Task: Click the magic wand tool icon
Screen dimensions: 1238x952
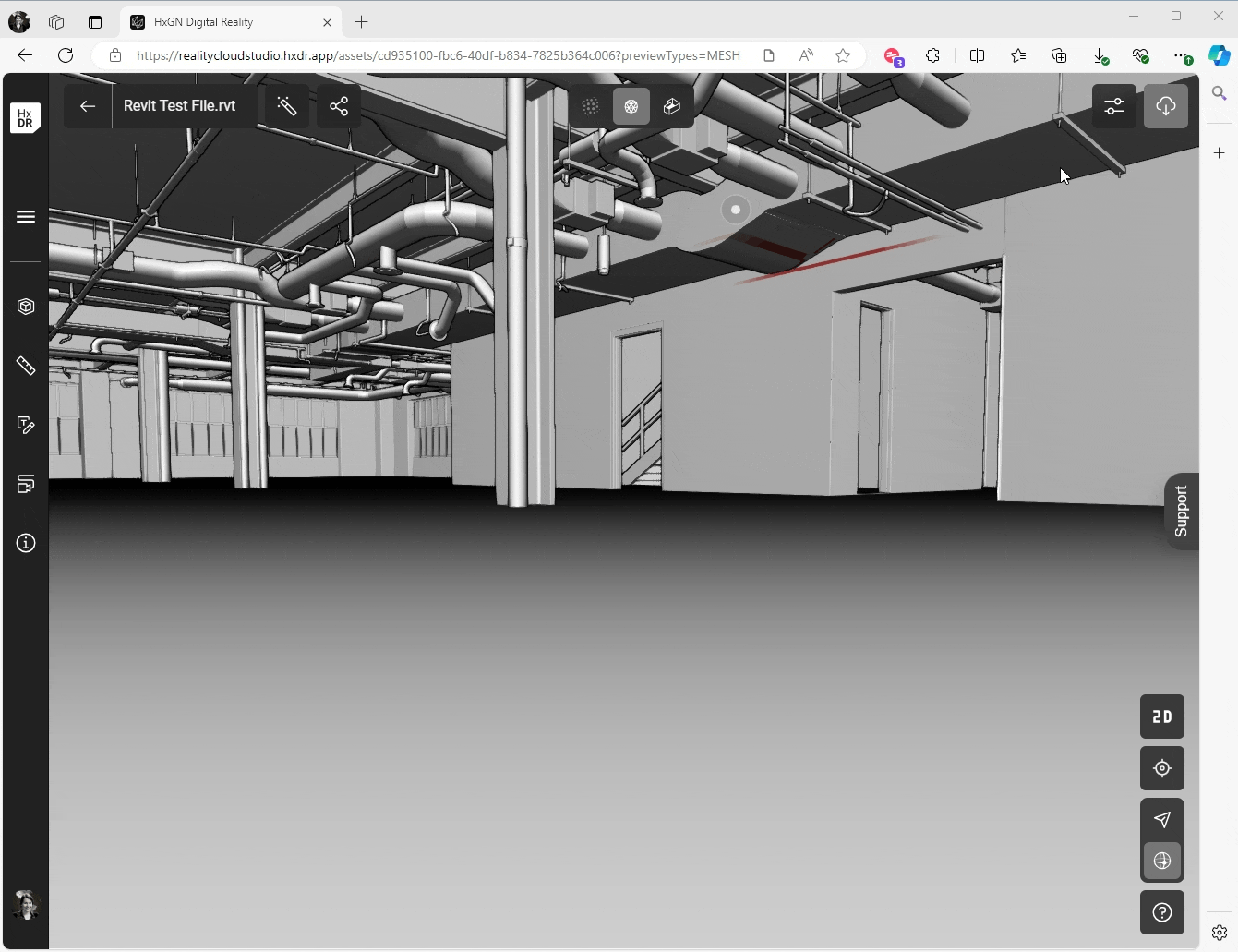Action: [x=287, y=106]
